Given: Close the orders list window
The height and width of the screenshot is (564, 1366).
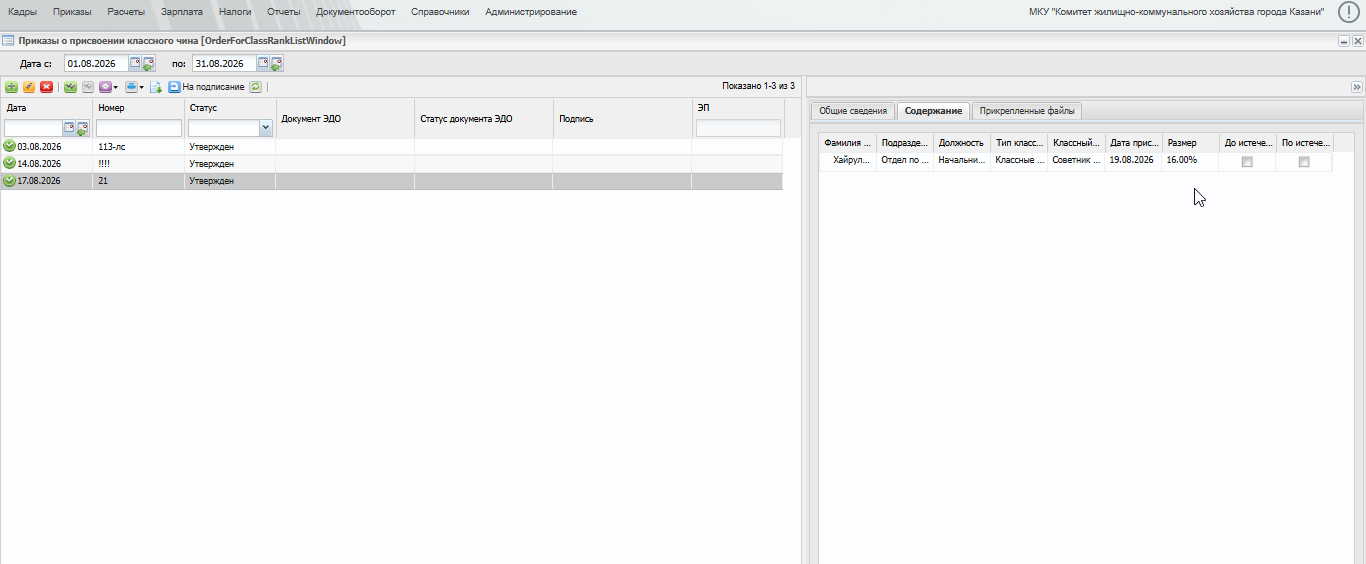Looking at the screenshot, I should [x=1358, y=41].
